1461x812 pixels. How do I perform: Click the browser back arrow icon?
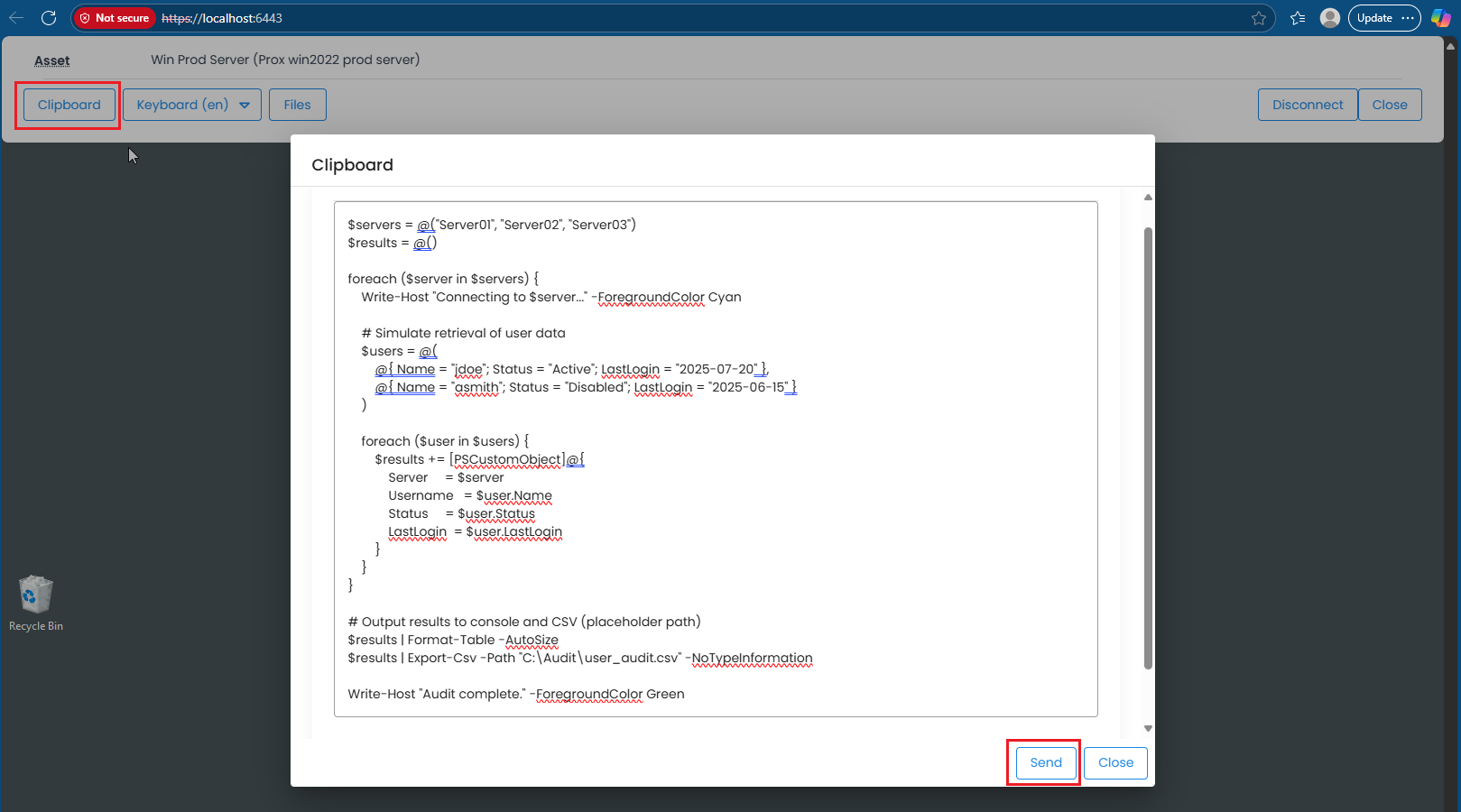16,18
